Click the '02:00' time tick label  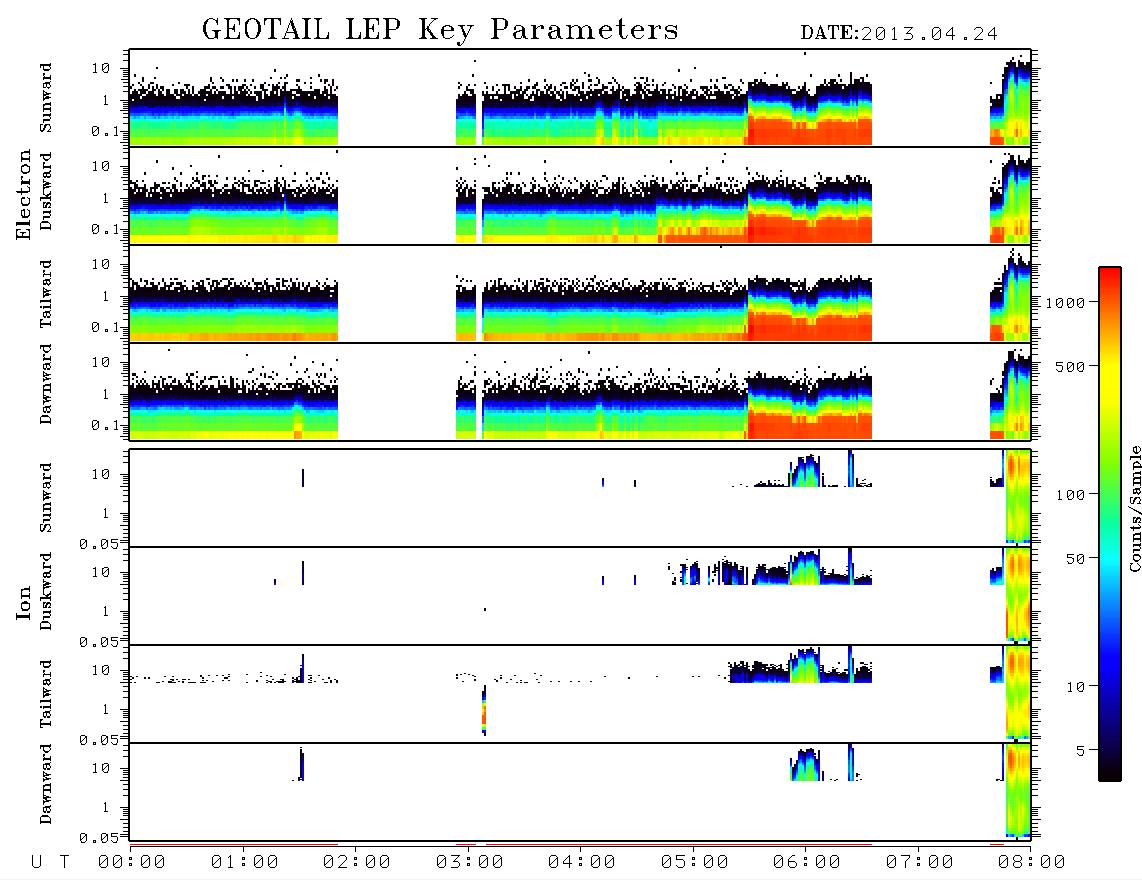357,863
